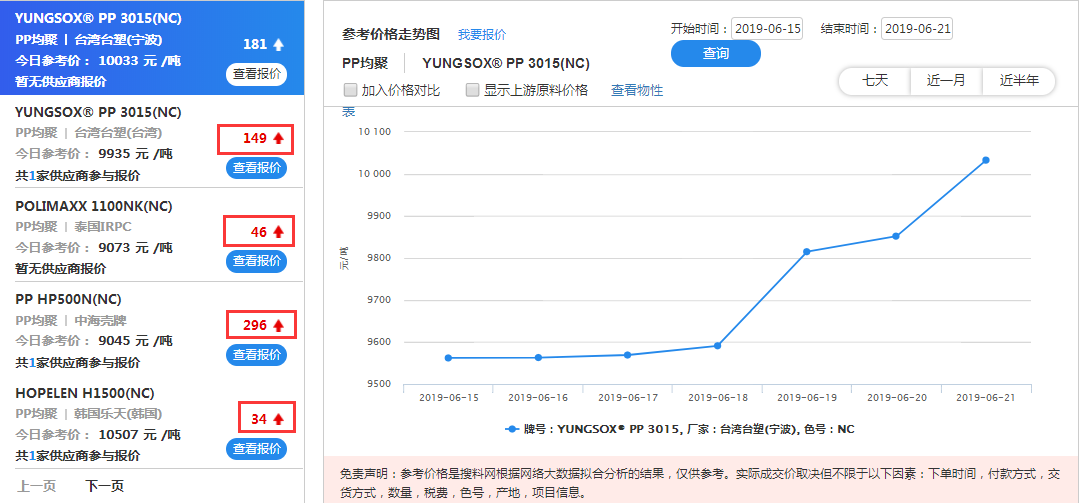Click the red up arrow beside 46
The width and height of the screenshot is (1081, 503).
(x=279, y=232)
